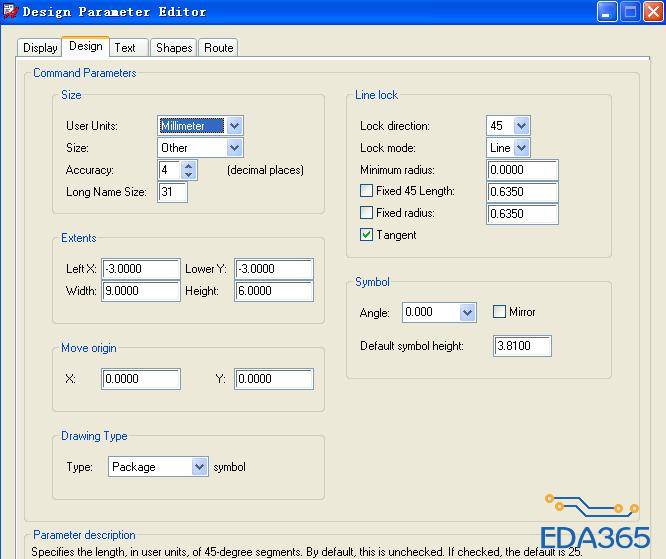Enable the Fixed 45 Length checkbox
666x559 pixels.
coord(366,190)
